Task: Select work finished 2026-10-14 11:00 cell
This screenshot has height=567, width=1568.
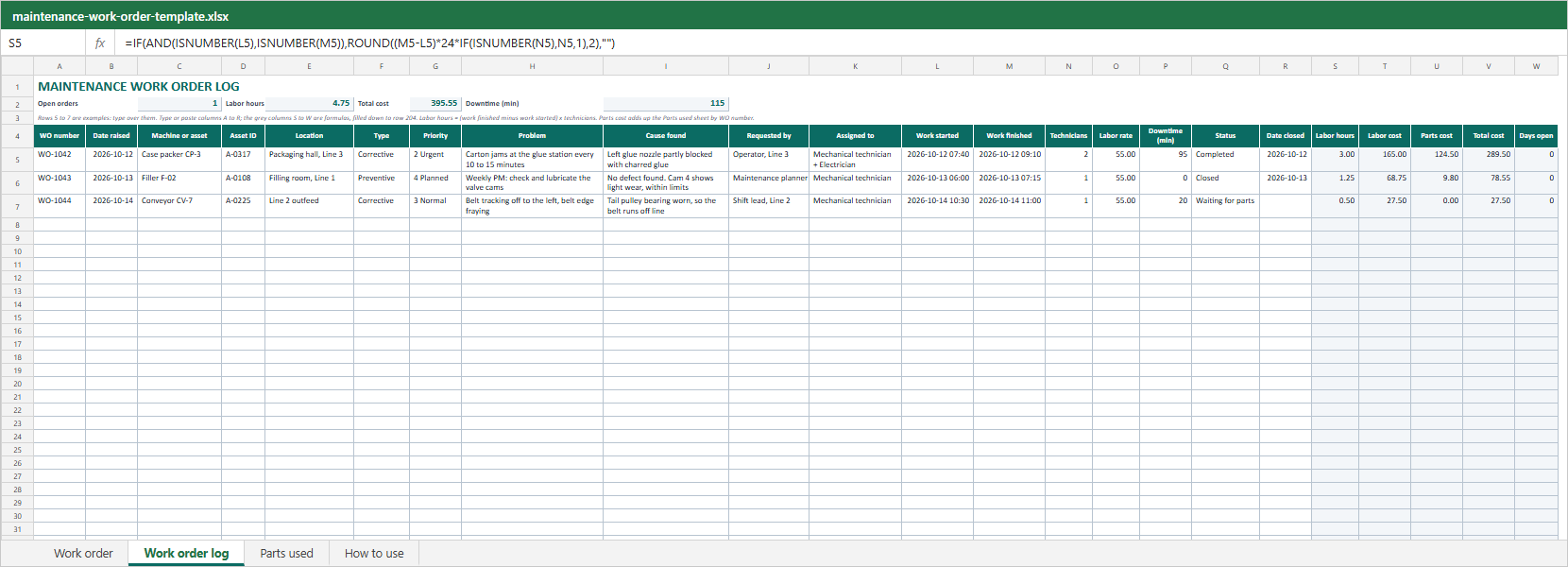Action: click(1009, 206)
